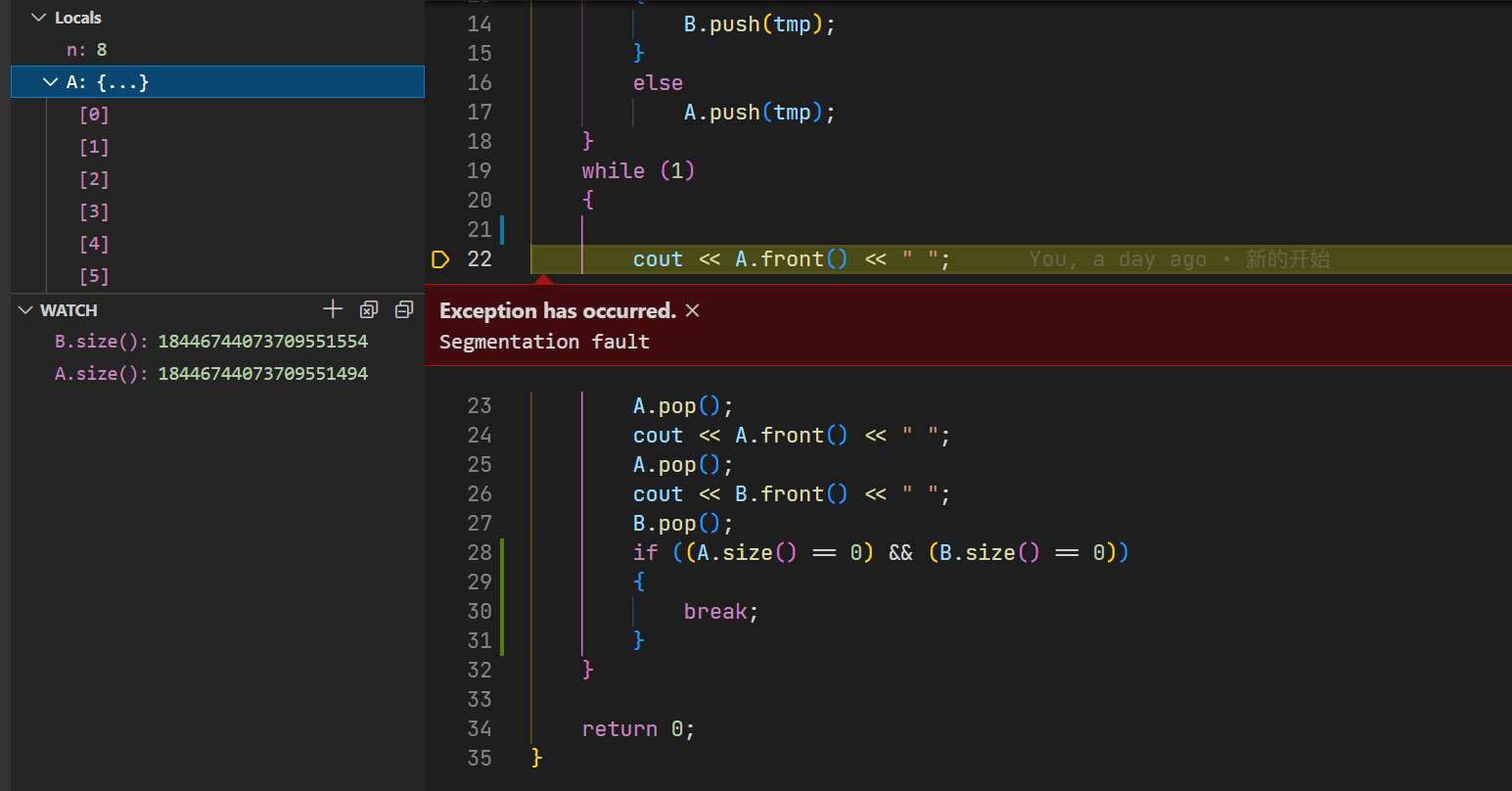Dismiss the exception popup
The height and width of the screenshot is (791, 1512).
tap(693, 310)
